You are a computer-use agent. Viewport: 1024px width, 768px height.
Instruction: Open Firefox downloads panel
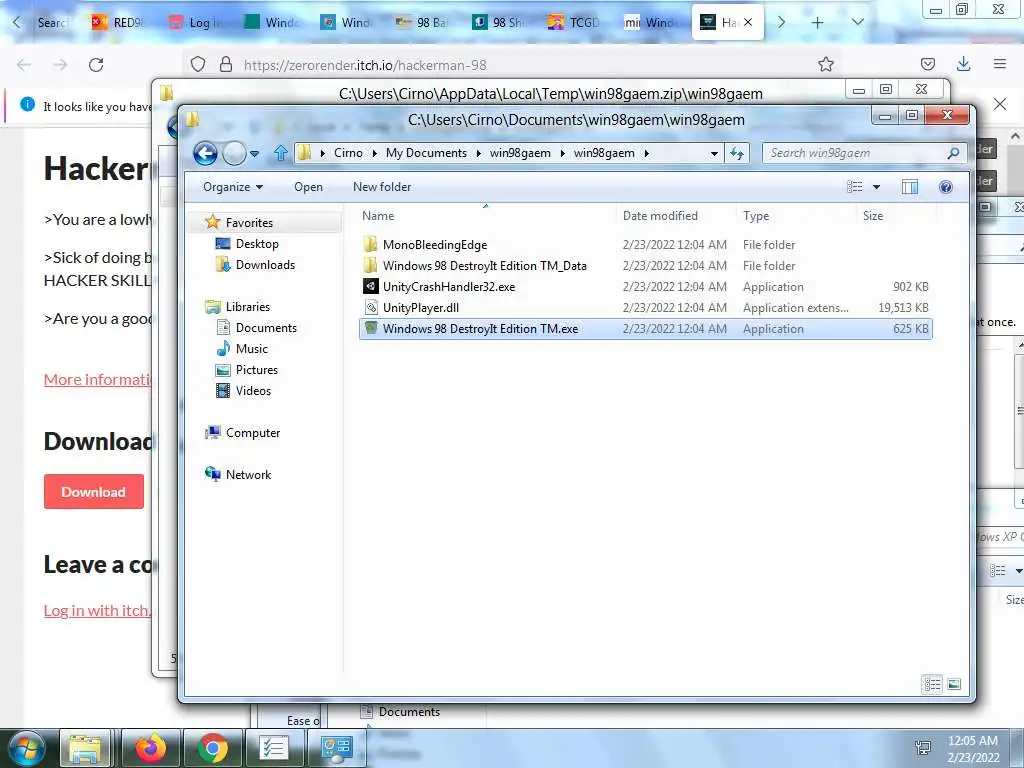click(x=963, y=64)
